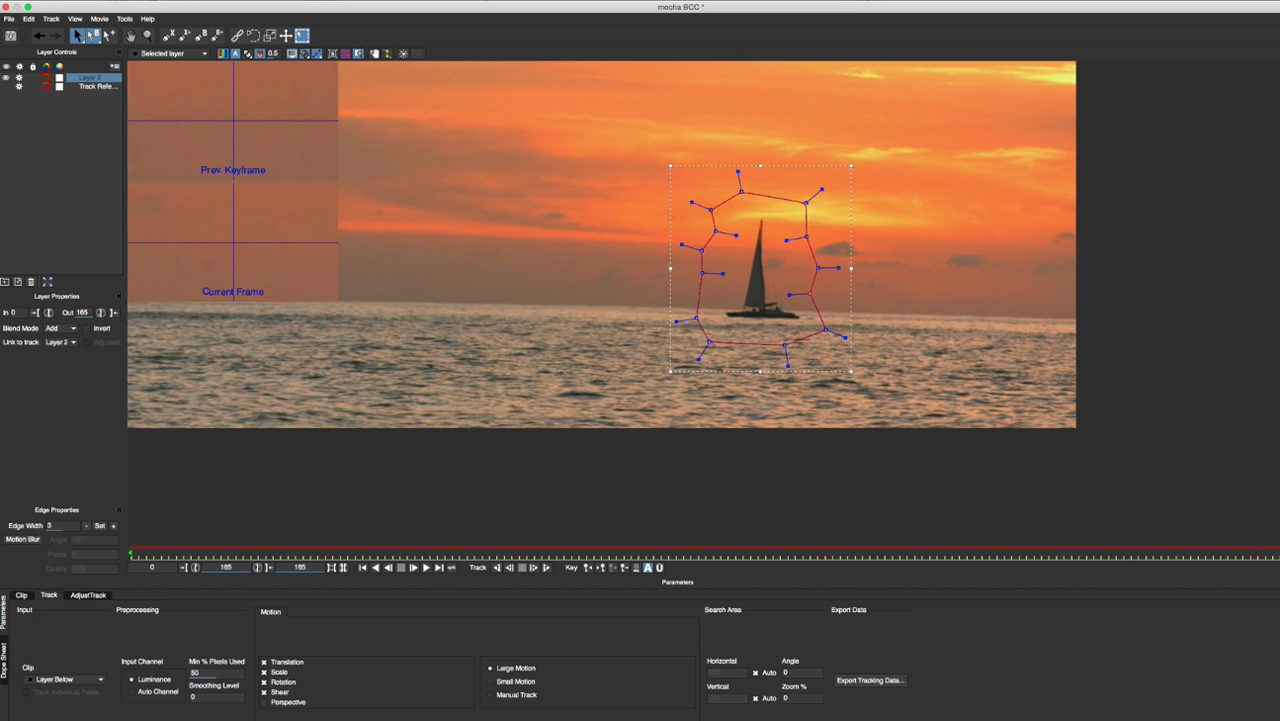This screenshot has width=1280, height=721.
Task: Click Edge Width plus button
Action: click(x=113, y=526)
